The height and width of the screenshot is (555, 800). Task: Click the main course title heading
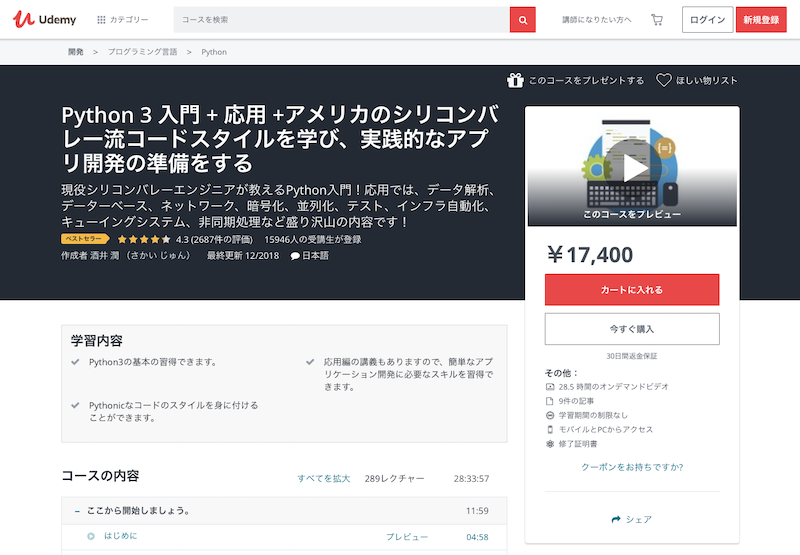pyautogui.click(x=280, y=139)
